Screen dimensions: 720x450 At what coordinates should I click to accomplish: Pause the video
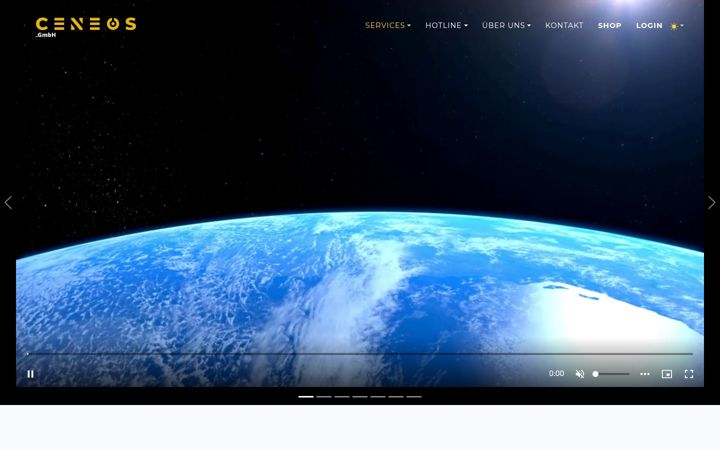coord(31,374)
